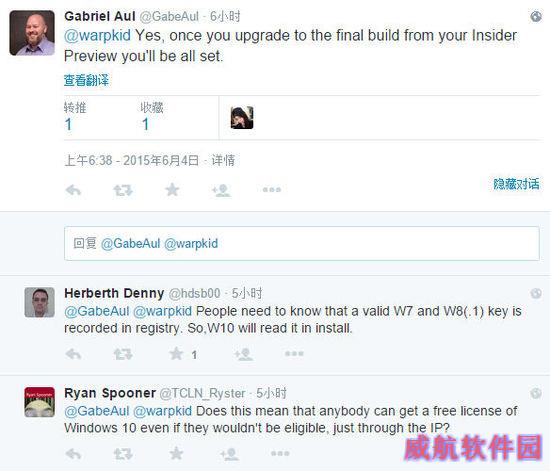Reply to Herberth Denny's tweet
The width and height of the screenshot is (550, 471).
(x=73, y=354)
